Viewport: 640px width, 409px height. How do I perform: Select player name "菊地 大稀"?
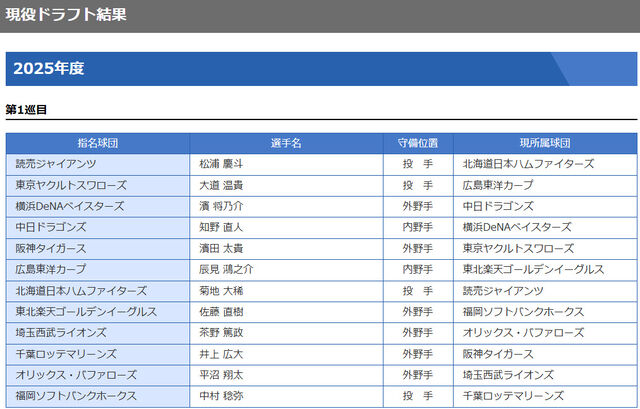coord(221,291)
